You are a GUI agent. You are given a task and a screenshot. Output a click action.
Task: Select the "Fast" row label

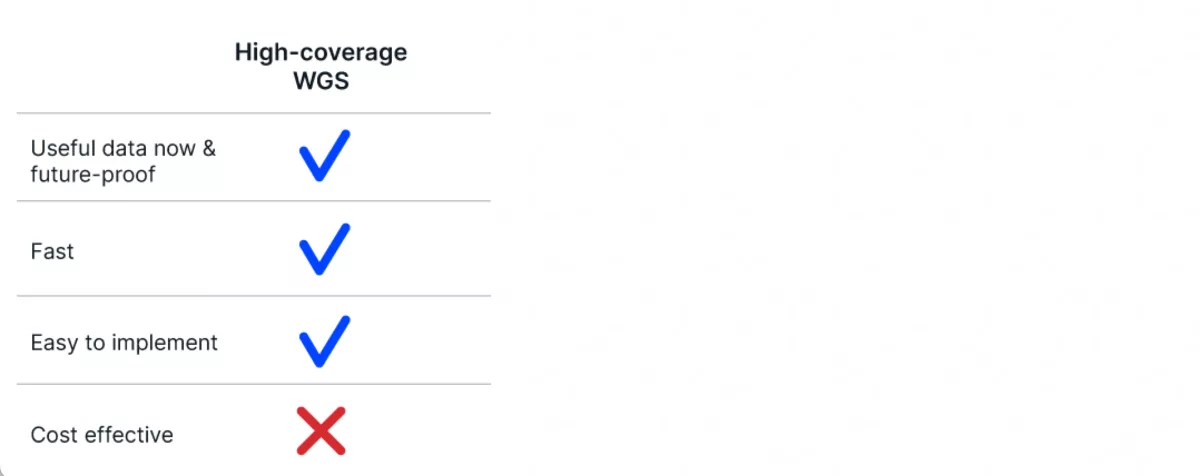coord(52,251)
